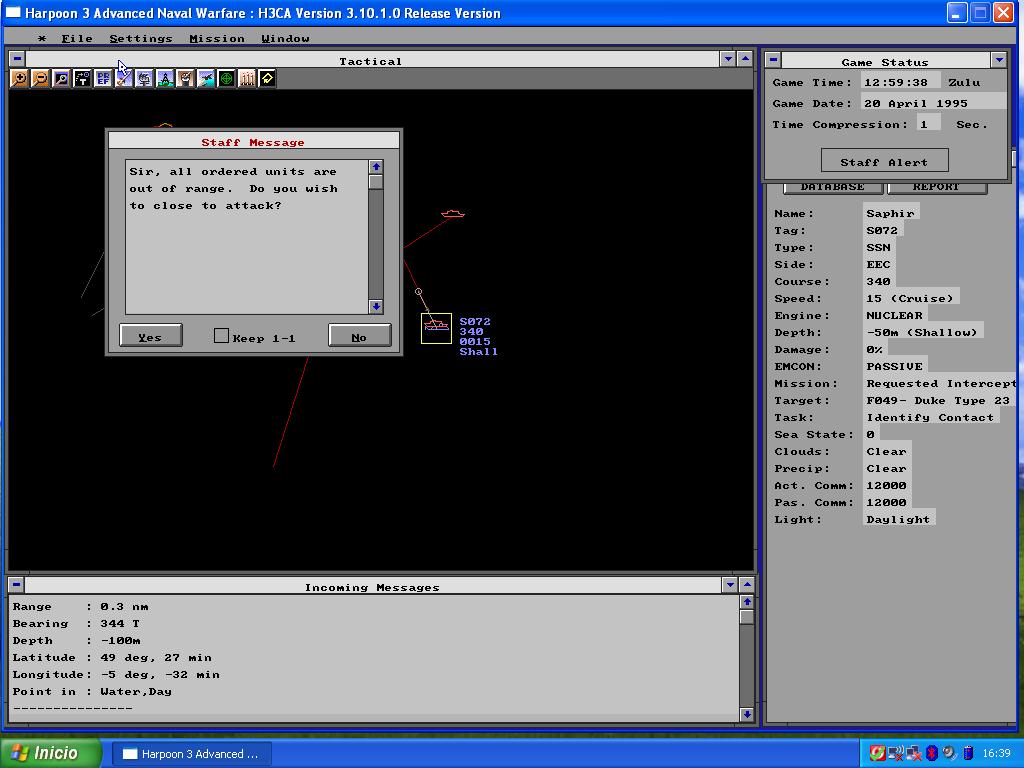Click Yes to close to attack
Image resolution: width=1024 pixels, height=768 pixels.
(x=150, y=336)
